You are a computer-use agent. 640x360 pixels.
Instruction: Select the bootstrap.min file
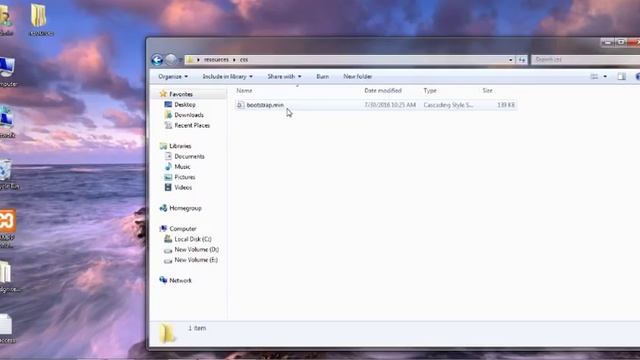click(x=265, y=105)
